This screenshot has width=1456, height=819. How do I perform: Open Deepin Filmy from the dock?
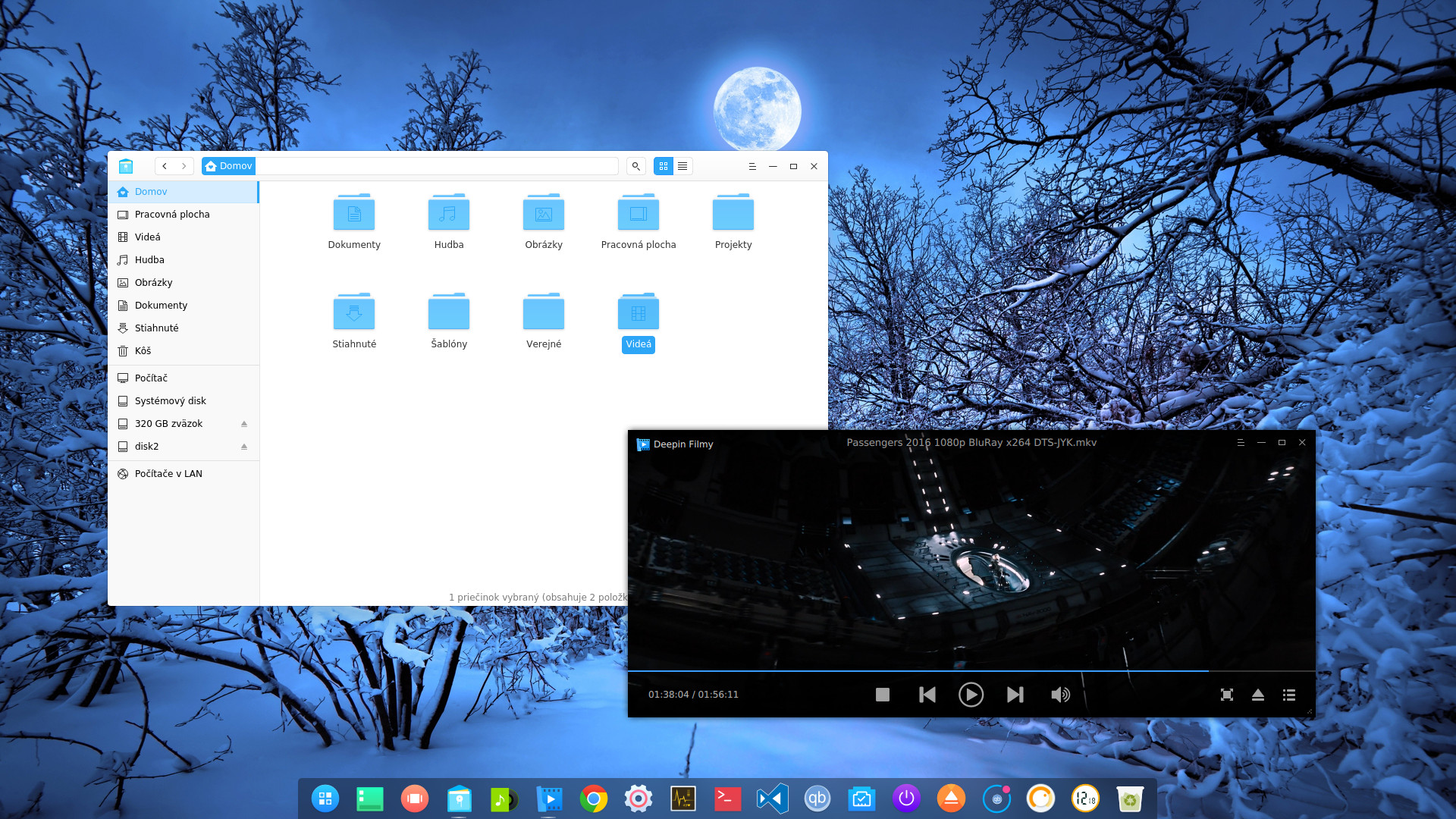549,799
